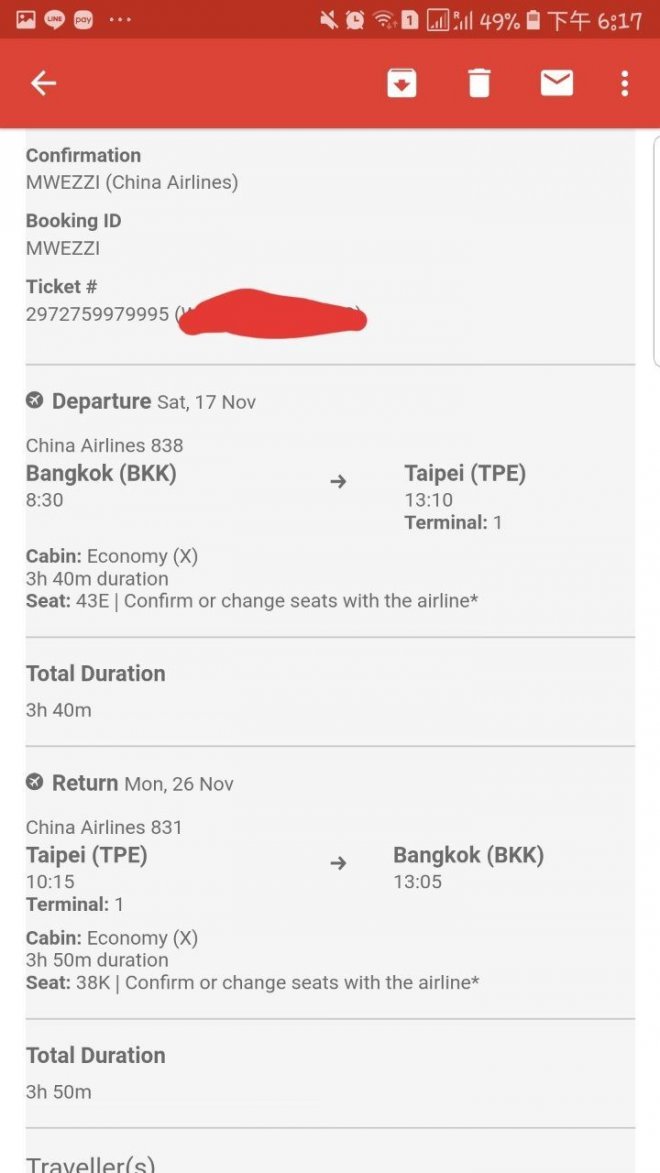Tap the MWEZZI Booking ID value

63,248
